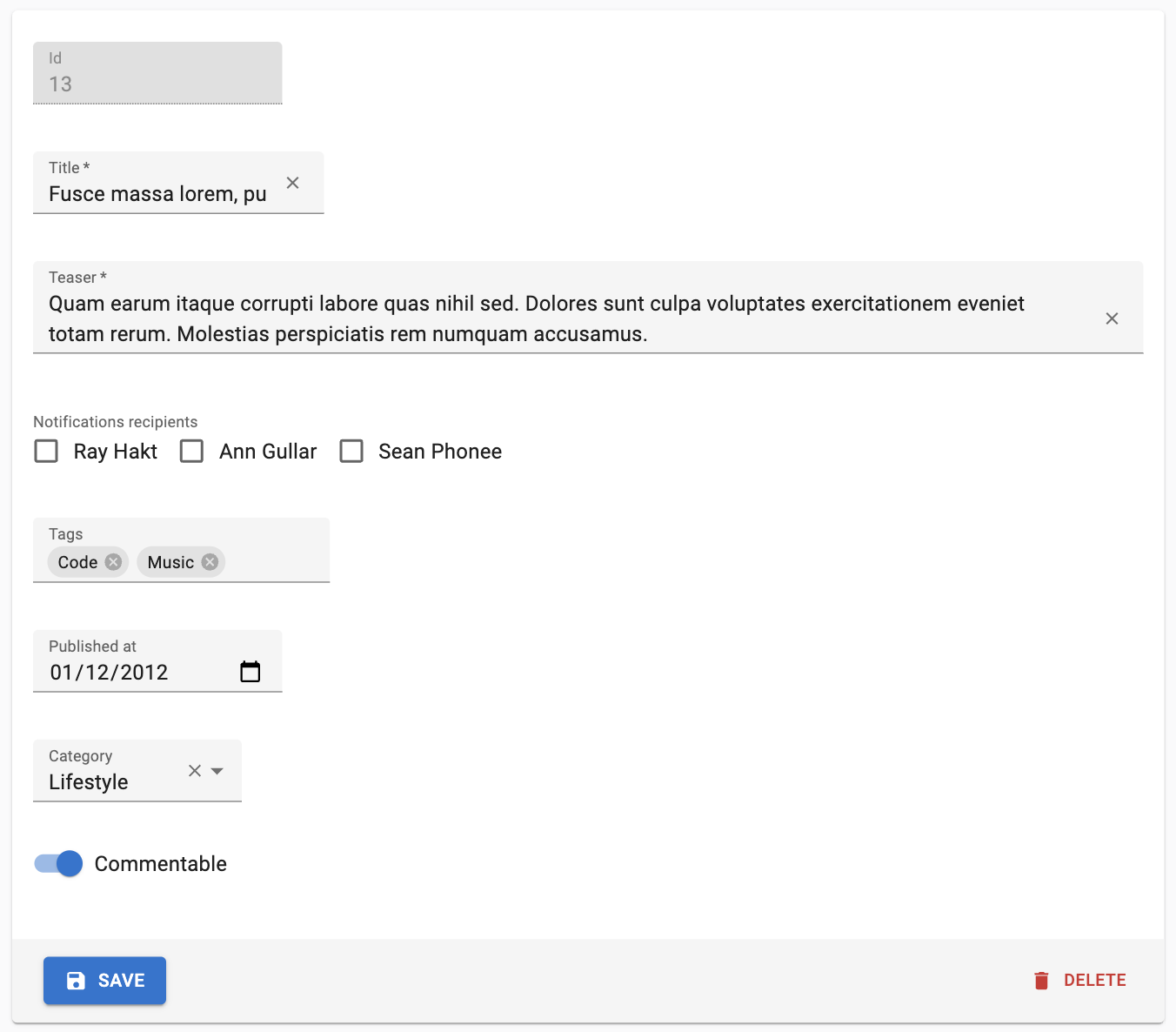The height and width of the screenshot is (1032, 1176).
Task: Enable notifications for Ann Gullar
Action: click(191, 451)
